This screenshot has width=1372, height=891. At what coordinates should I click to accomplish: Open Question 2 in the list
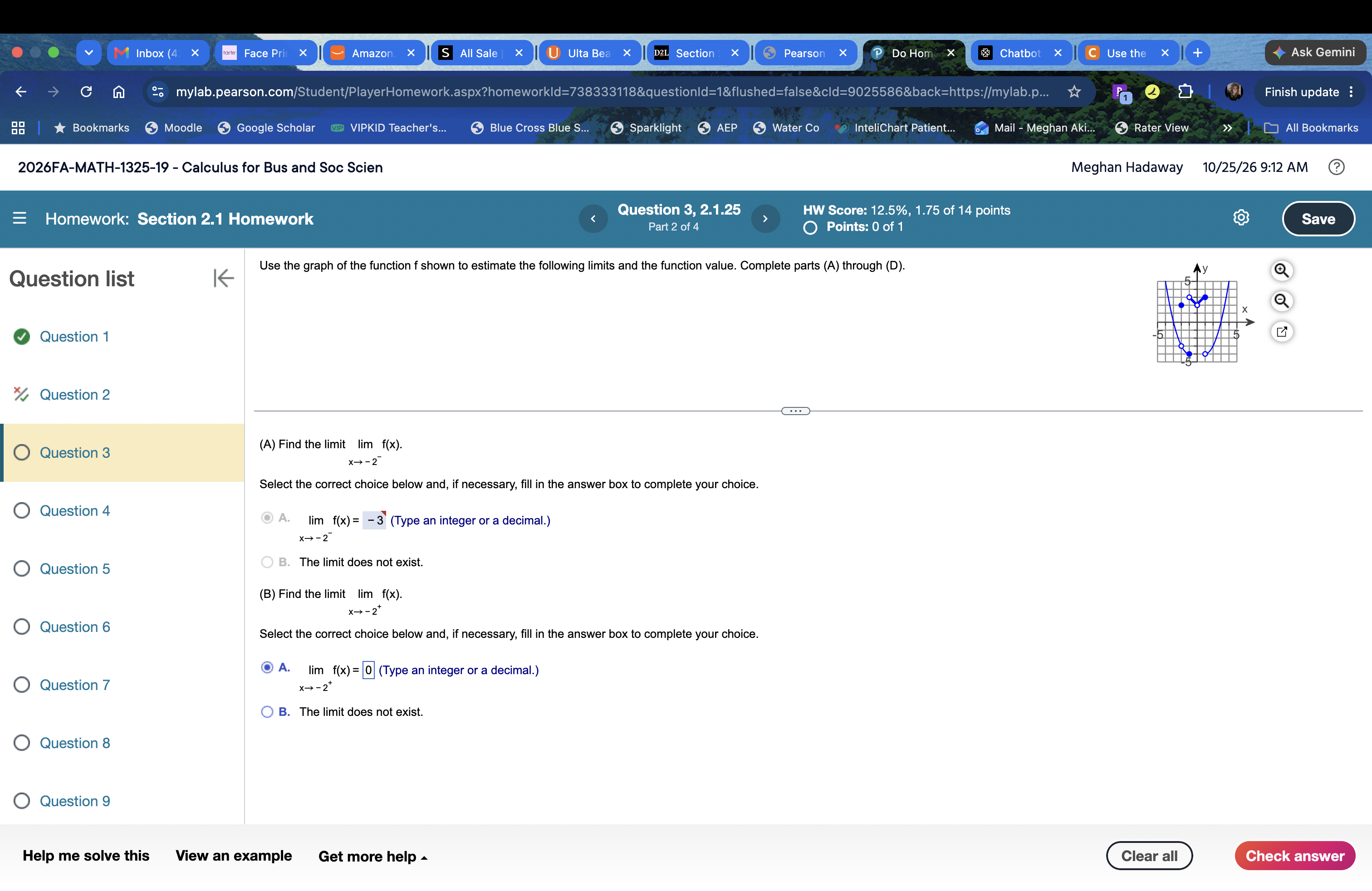[74, 395]
